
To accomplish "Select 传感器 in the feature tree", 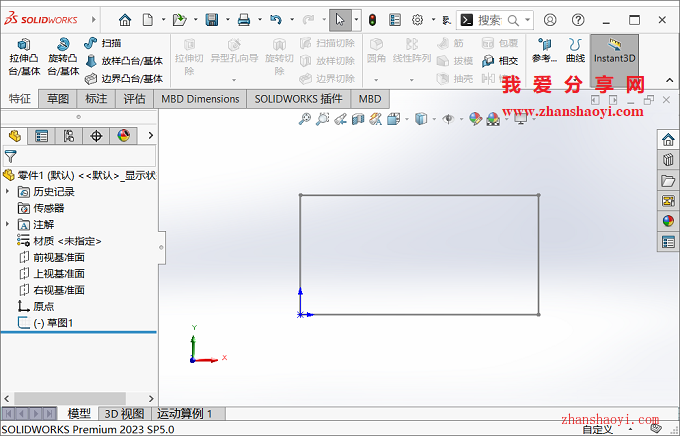I will tap(41, 208).
